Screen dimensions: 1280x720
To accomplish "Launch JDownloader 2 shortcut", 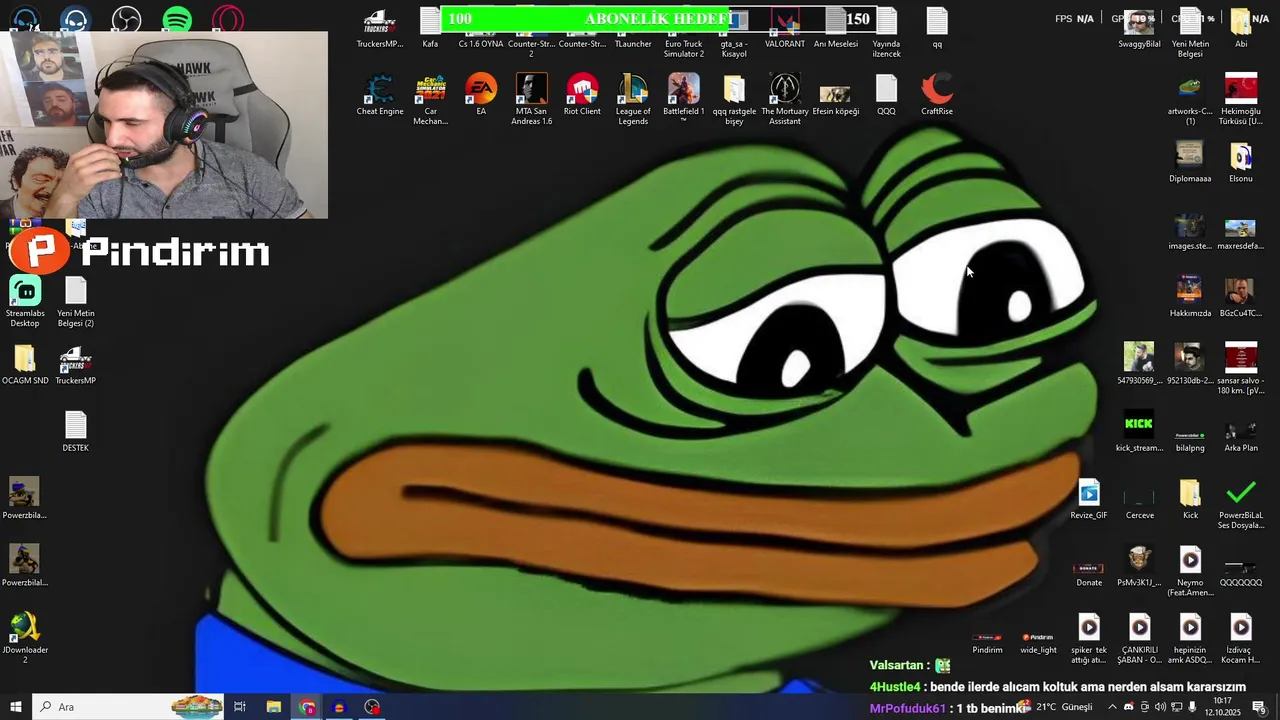I will pyautogui.click(x=25, y=638).
